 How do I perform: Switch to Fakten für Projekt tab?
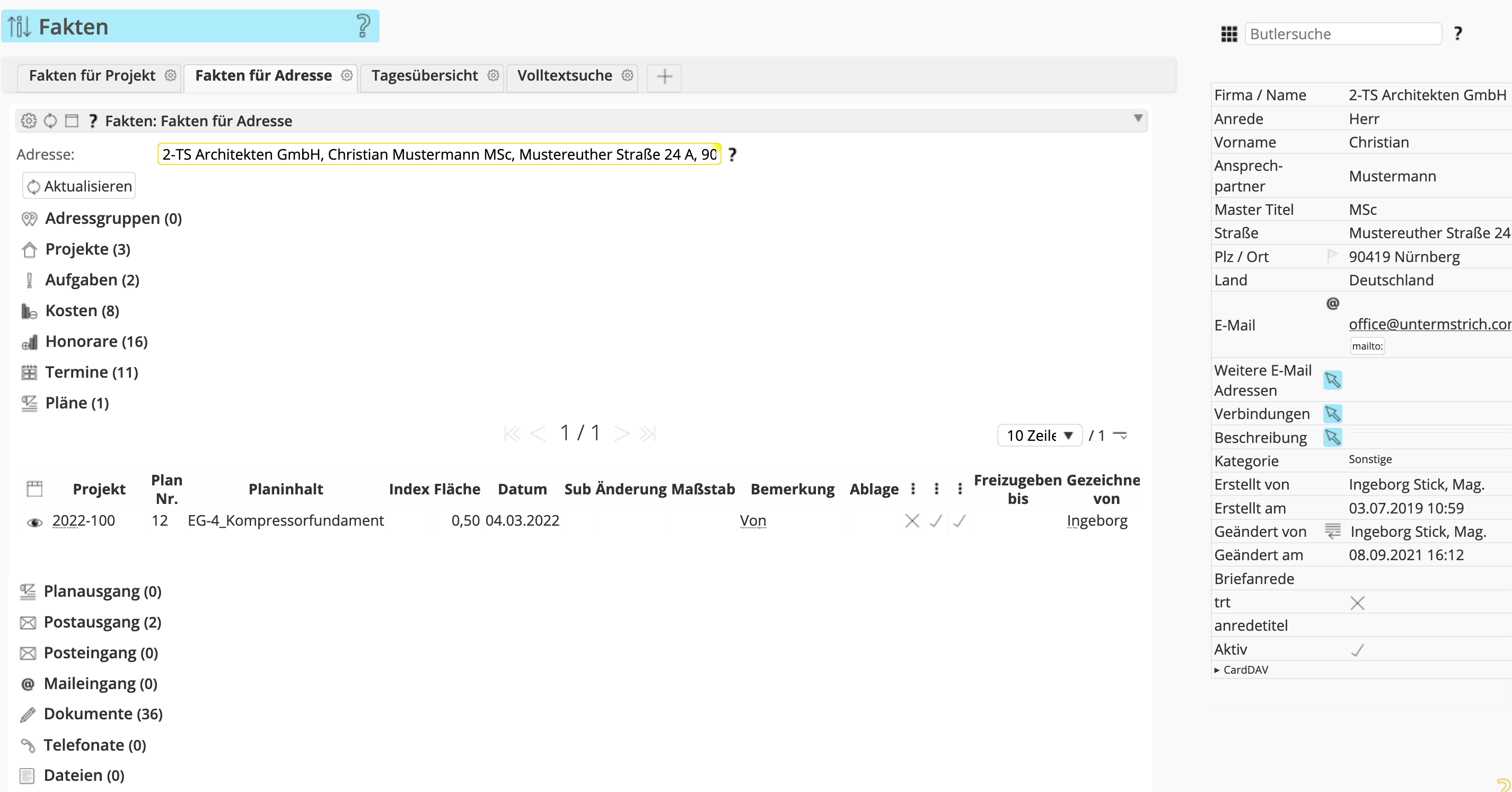coord(92,76)
